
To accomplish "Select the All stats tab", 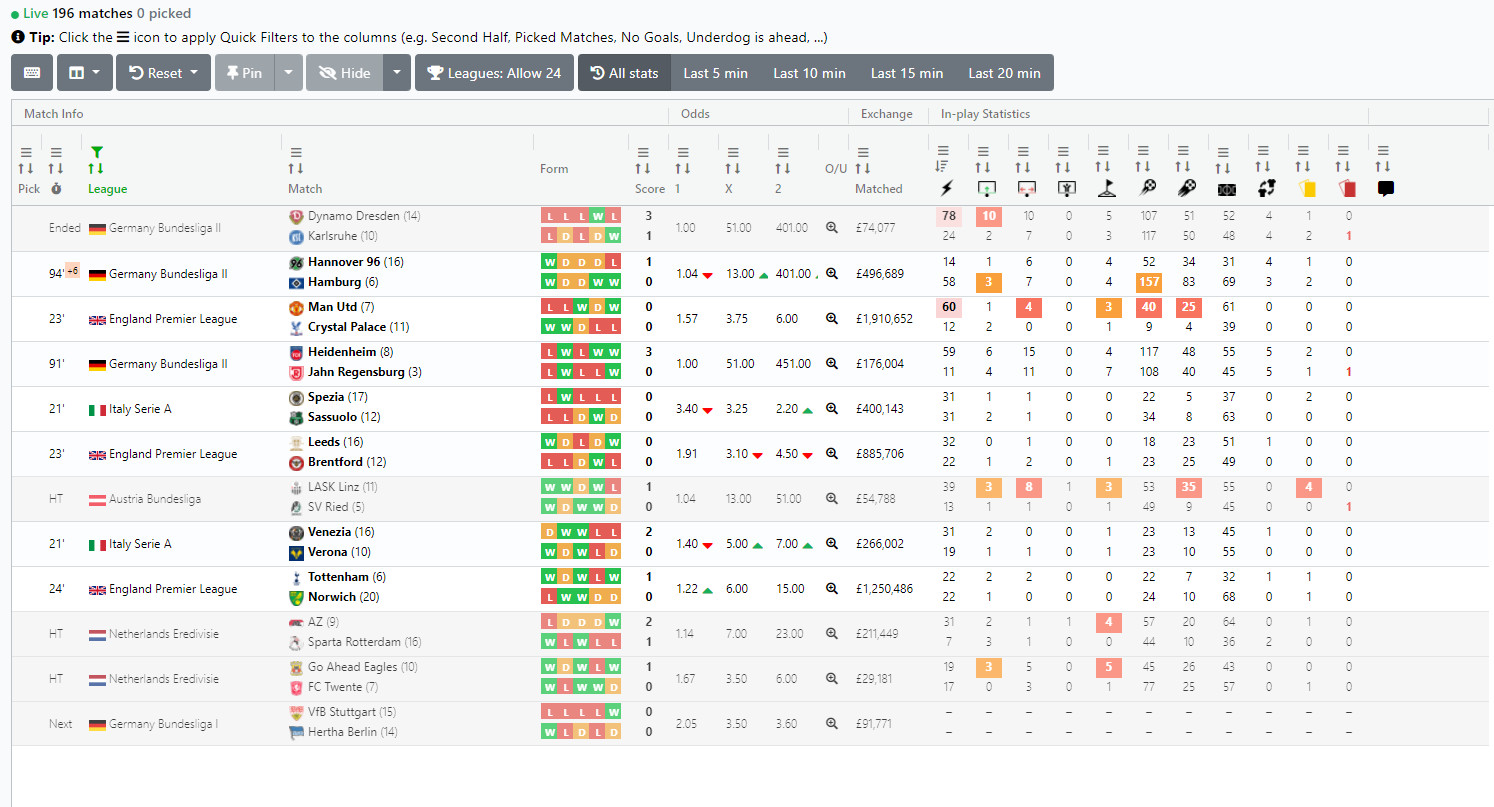I will tap(623, 72).
